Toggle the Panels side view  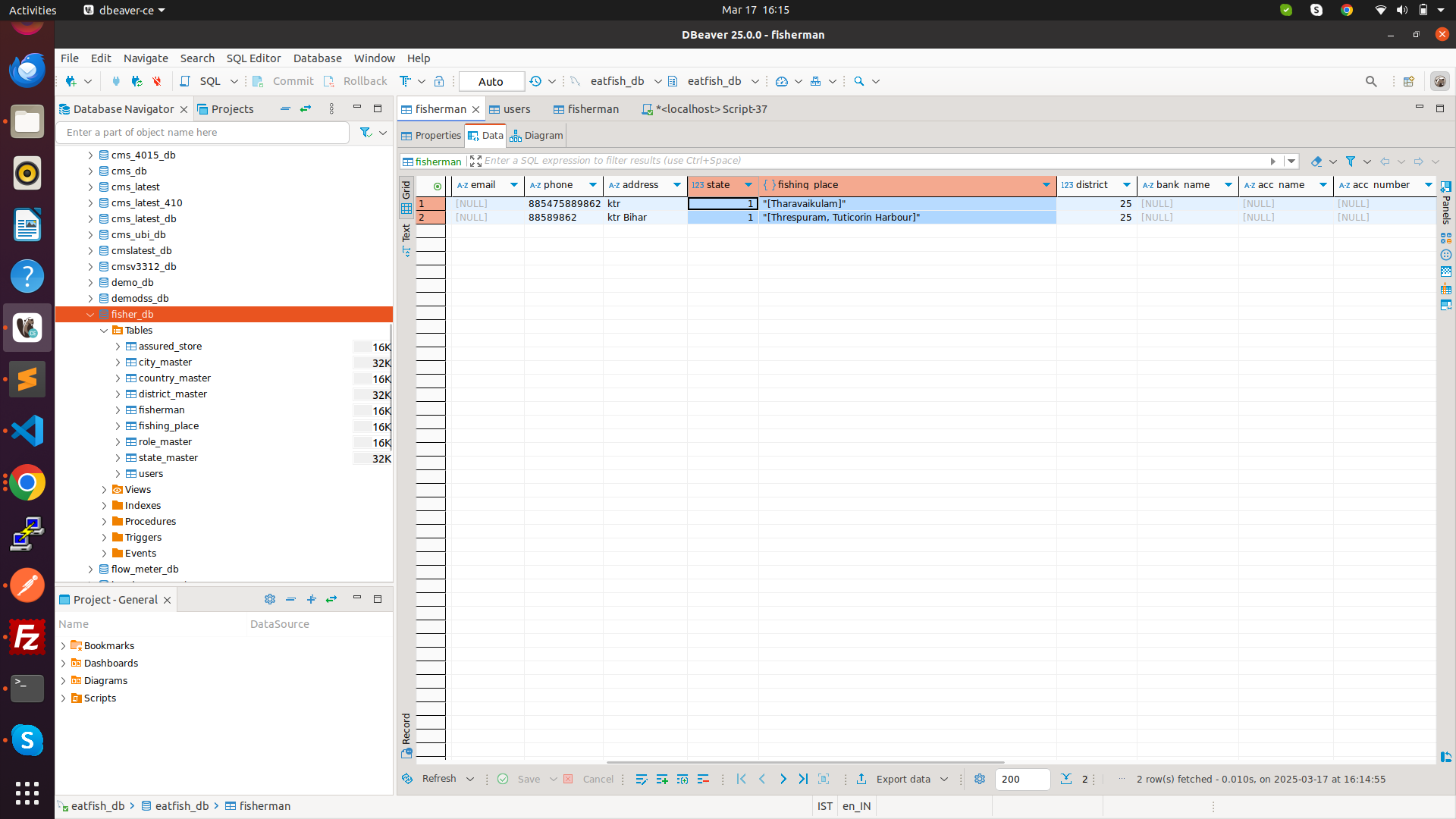pyautogui.click(x=1446, y=203)
